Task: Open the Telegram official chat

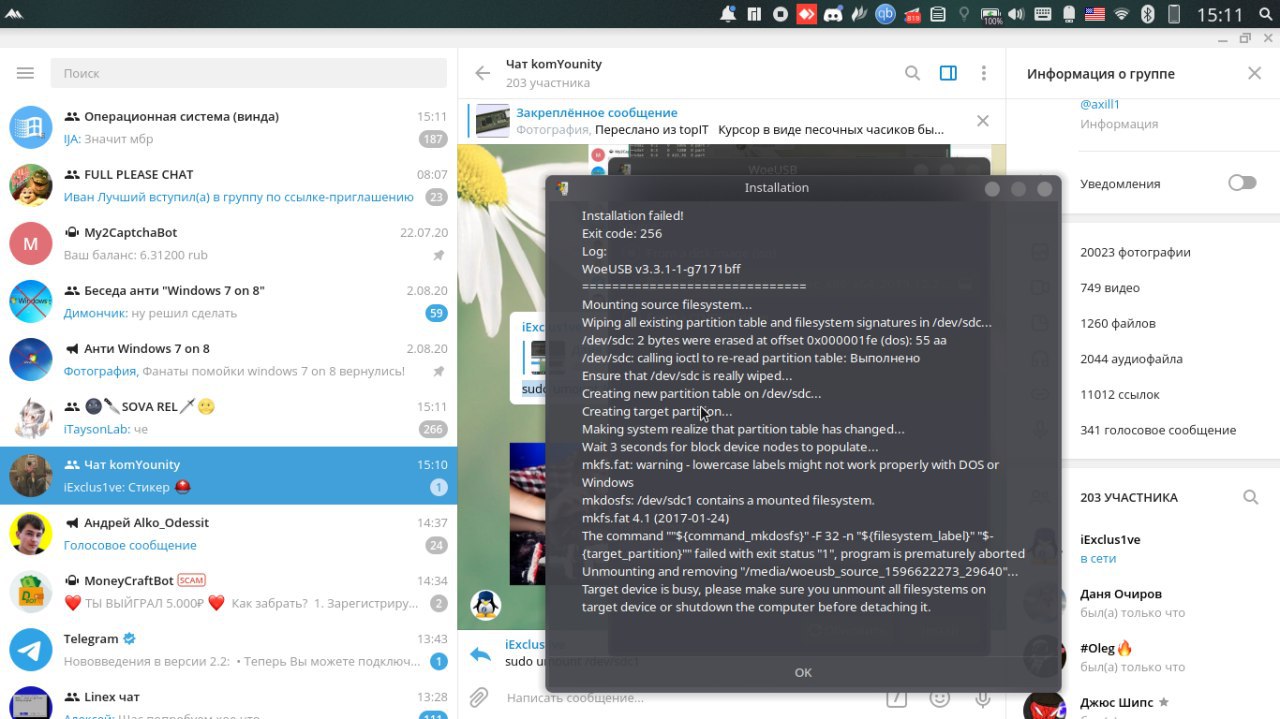Action: 228,650
